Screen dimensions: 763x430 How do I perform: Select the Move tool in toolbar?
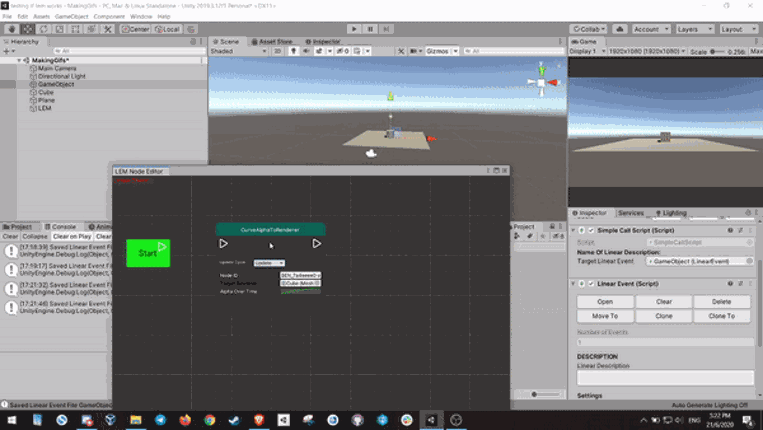coord(28,29)
